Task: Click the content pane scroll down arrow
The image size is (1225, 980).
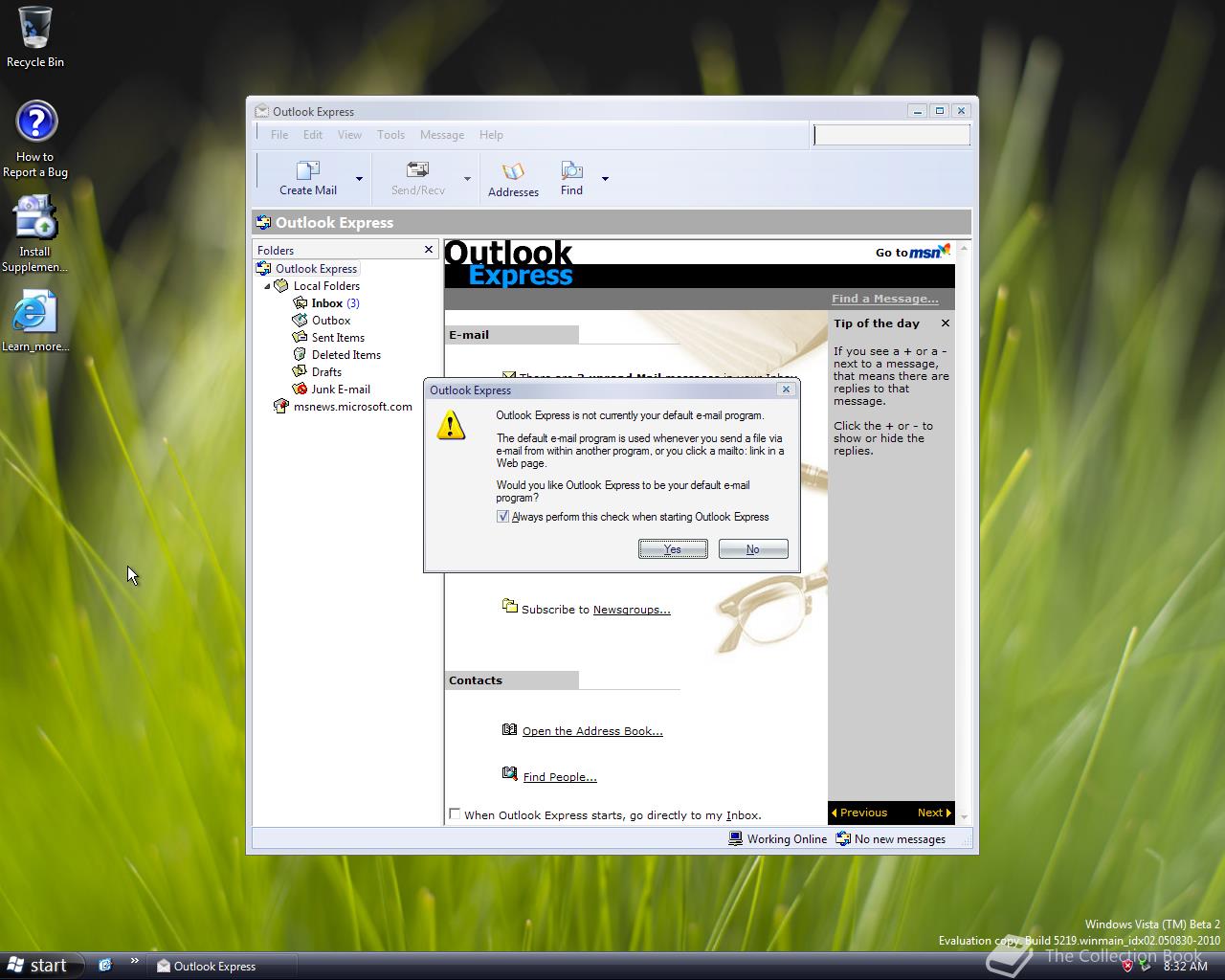Action: (964, 817)
